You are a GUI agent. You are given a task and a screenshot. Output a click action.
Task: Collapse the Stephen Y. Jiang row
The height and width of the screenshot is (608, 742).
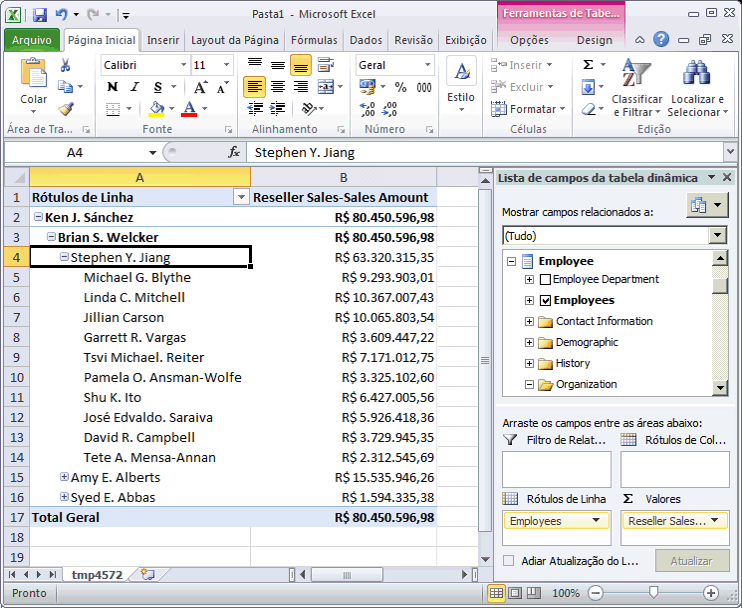coord(63,257)
